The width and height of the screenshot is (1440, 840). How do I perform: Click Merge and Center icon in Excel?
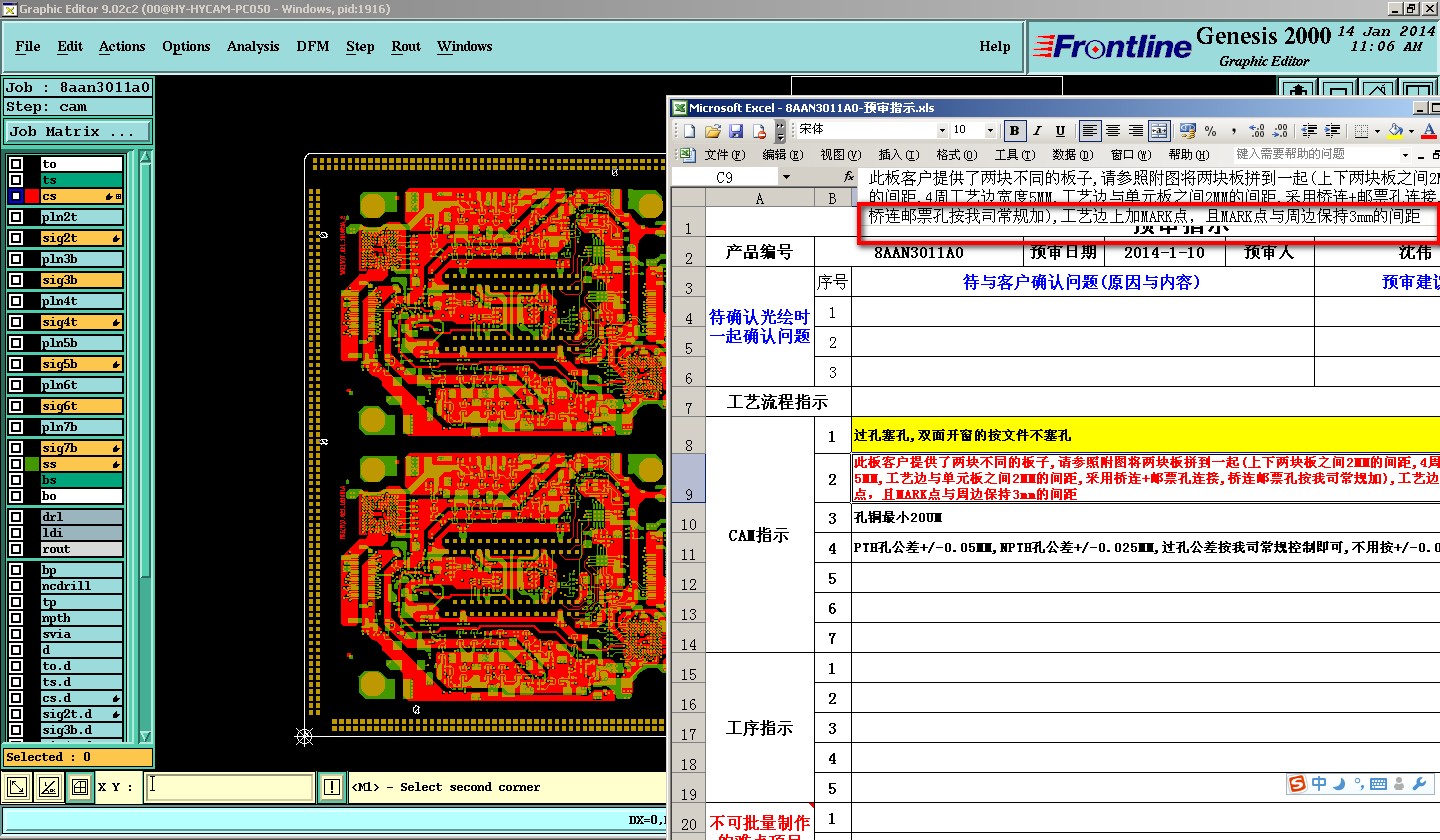pos(1159,131)
